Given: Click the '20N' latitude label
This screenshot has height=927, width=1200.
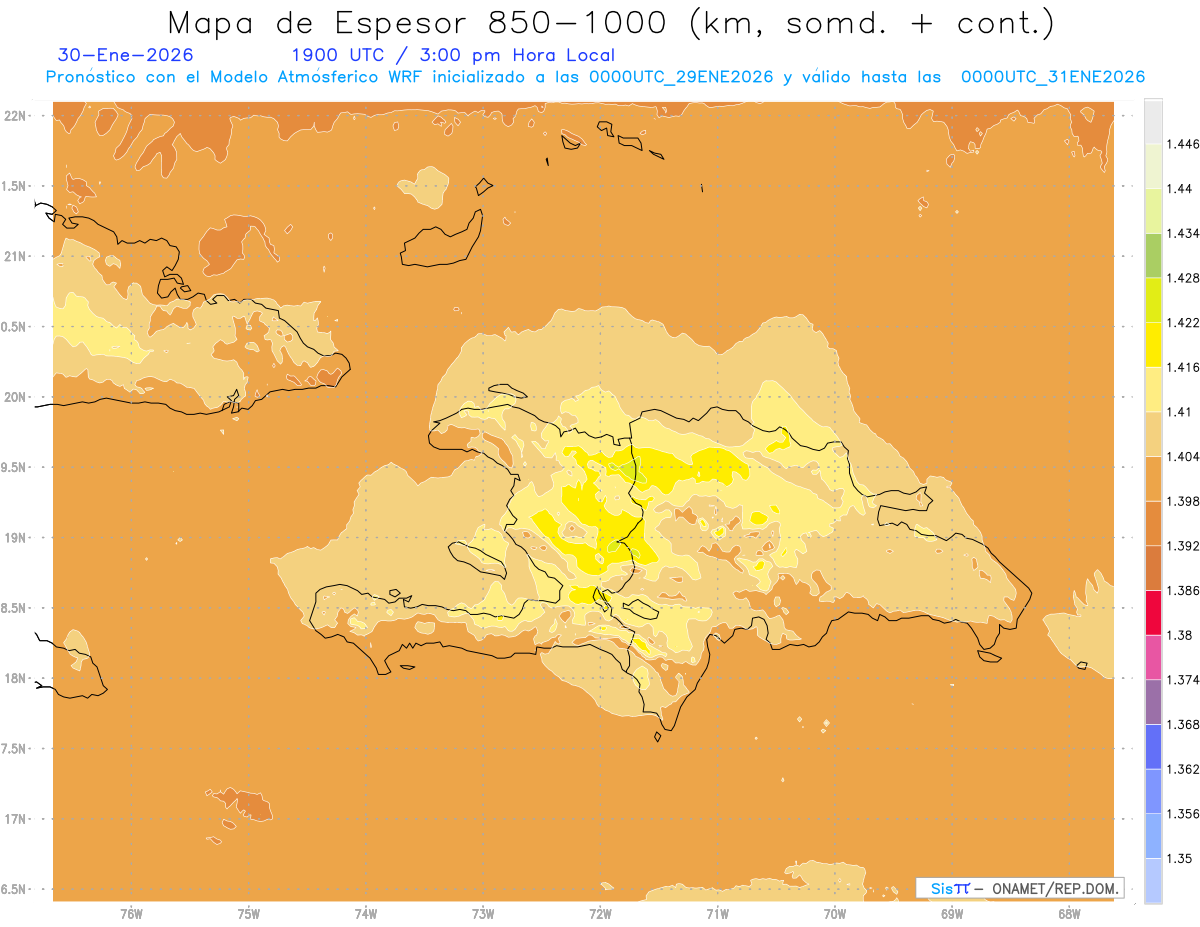Looking at the screenshot, I should point(15,397).
